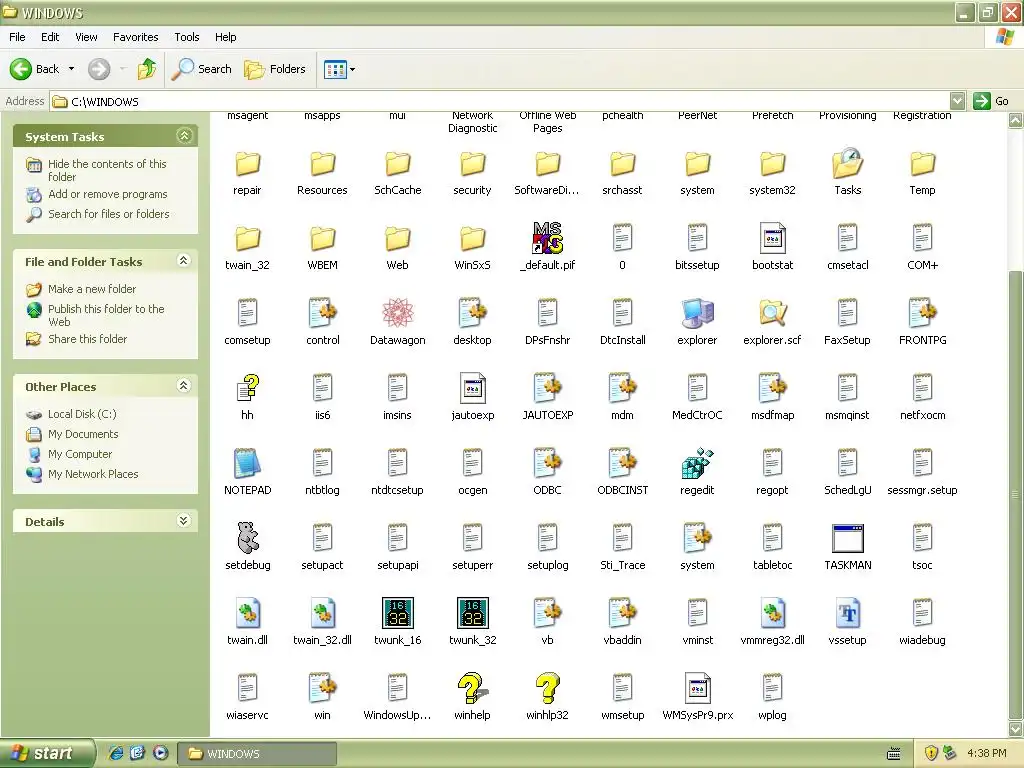This screenshot has height=768, width=1024.
Task: Select the NOTEPAD application icon
Action: (x=248, y=463)
